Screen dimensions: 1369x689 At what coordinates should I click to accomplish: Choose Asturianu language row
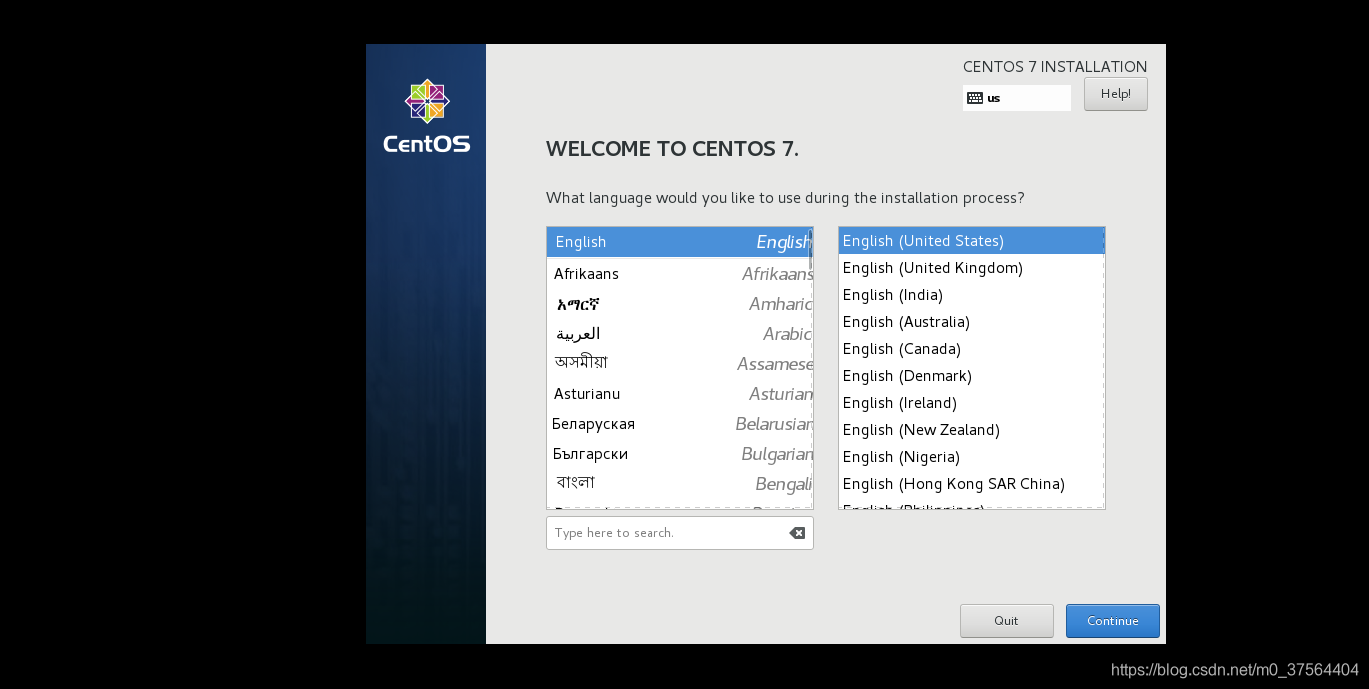(679, 394)
